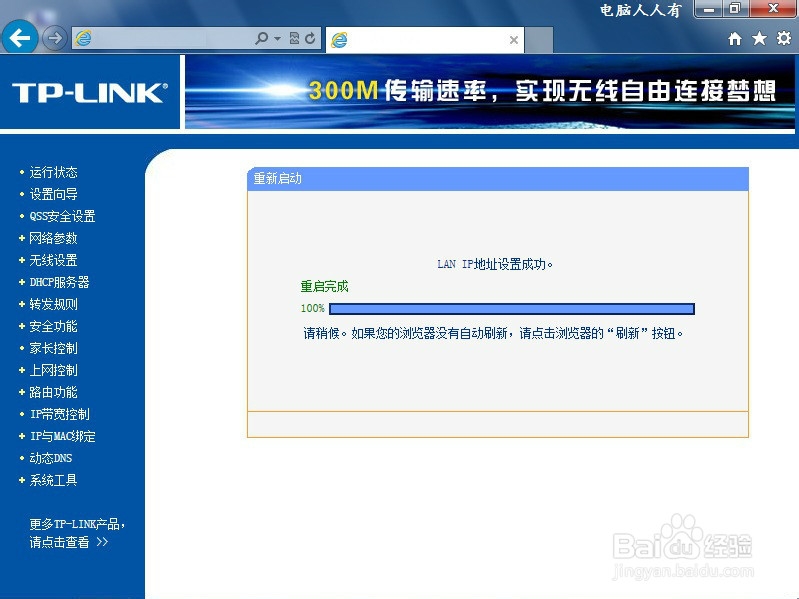Open QSS安全设置 menu item
This screenshot has height=599, width=799.
tap(62, 216)
